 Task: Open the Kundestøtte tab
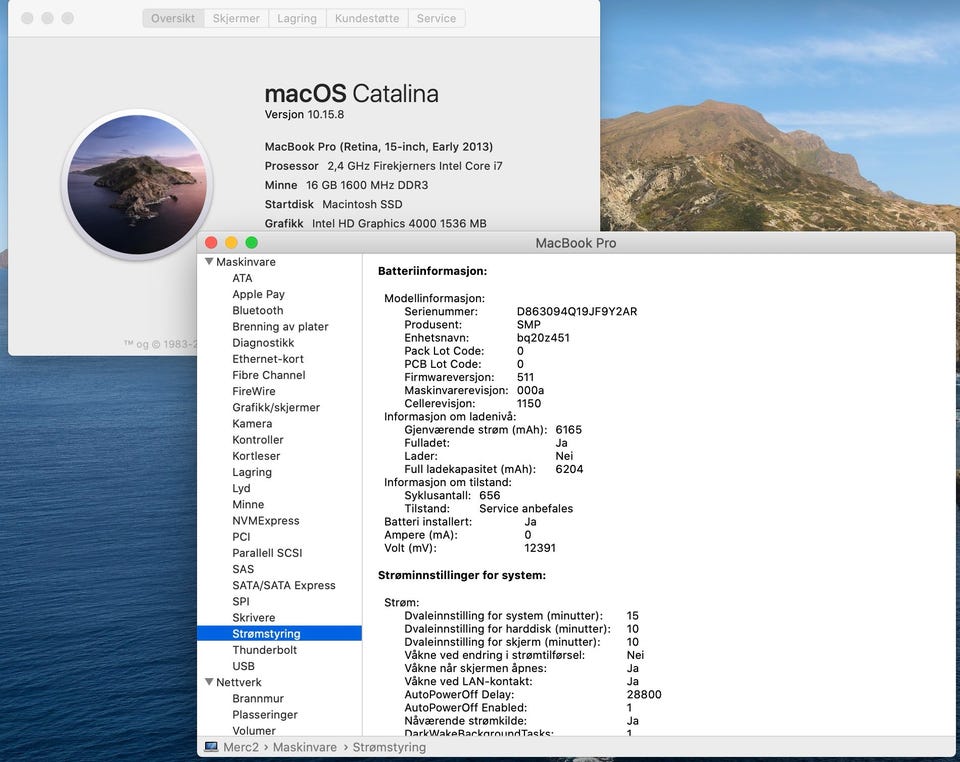point(367,18)
